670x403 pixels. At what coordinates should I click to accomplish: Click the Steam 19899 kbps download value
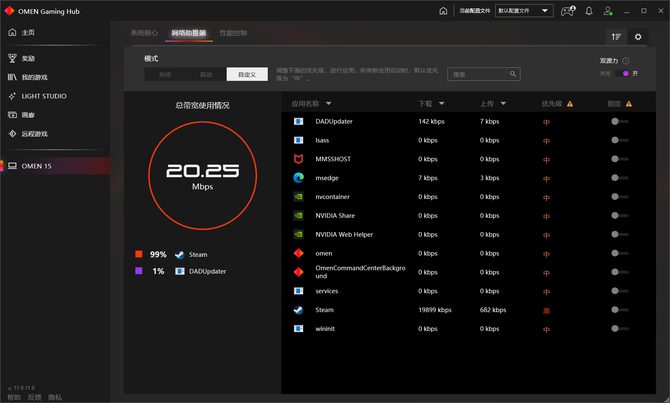point(435,310)
